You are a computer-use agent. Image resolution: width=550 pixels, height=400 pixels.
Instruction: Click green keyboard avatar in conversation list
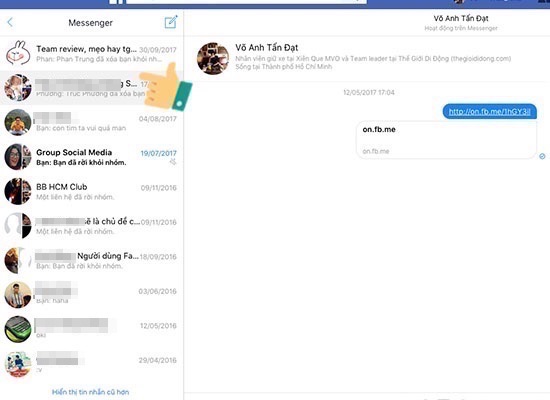tap(18, 329)
